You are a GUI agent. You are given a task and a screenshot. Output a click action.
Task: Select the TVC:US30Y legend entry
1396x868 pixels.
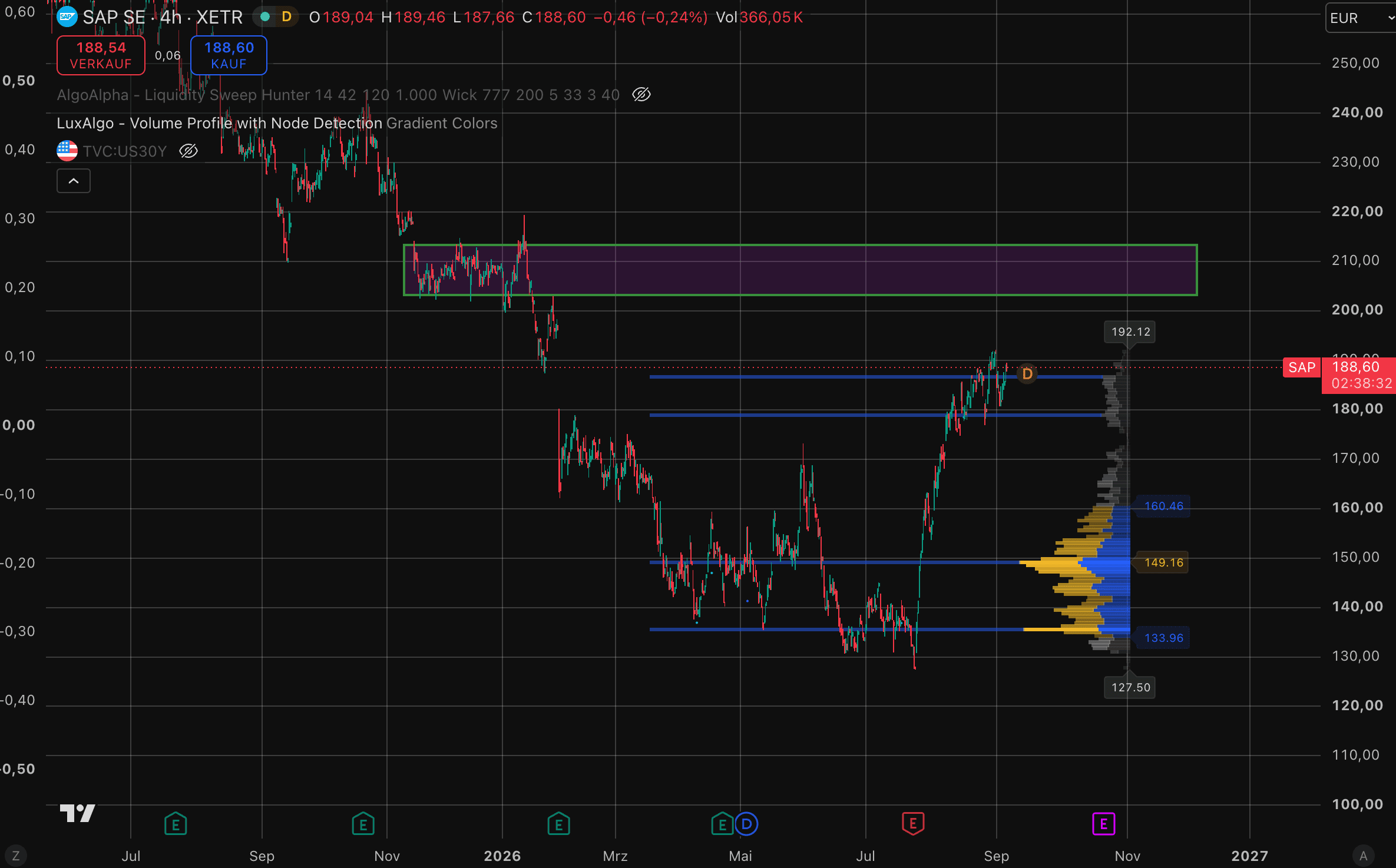pyautogui.click(x=125, y=151)
